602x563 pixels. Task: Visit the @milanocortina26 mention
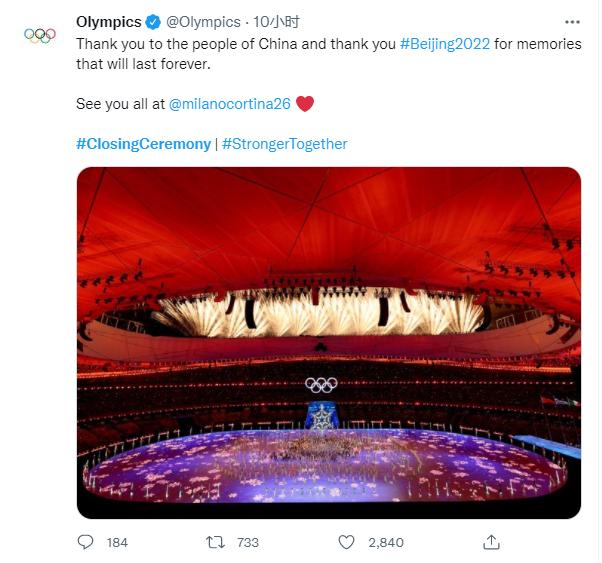coord(230,103)
